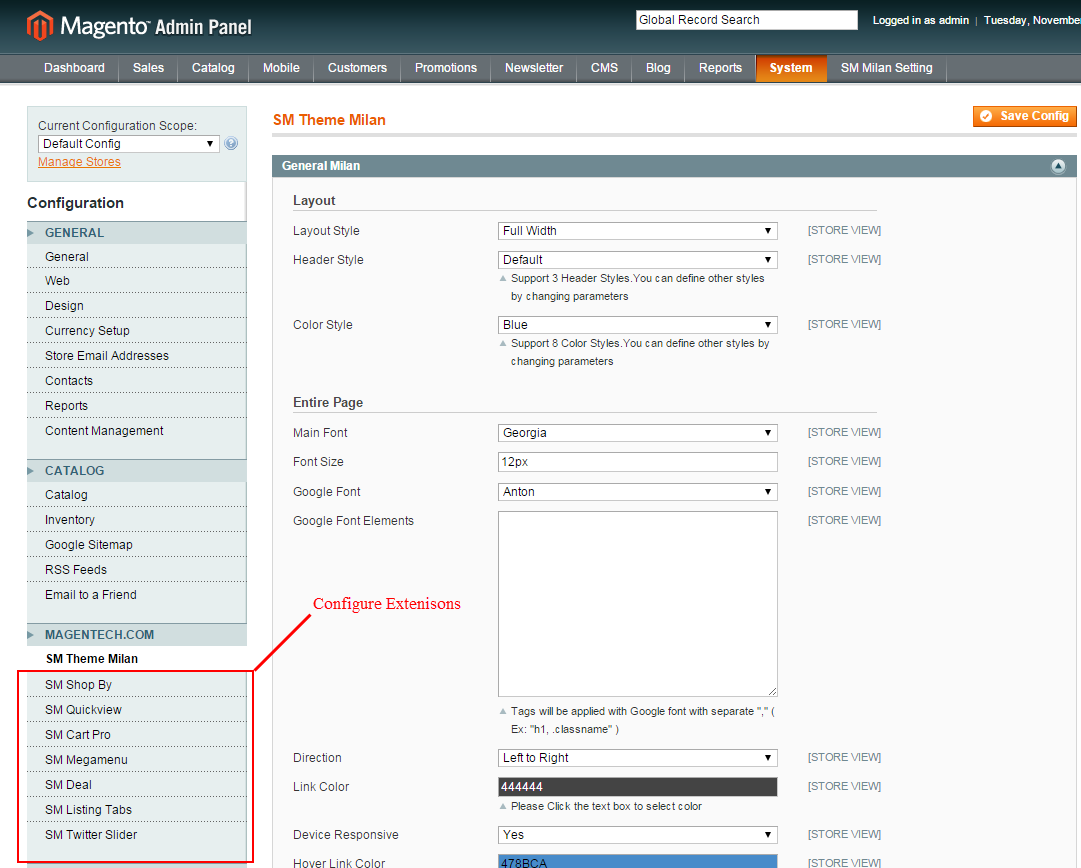1081x868 pixels.
Task: Select SM Theme Milan in sidebar
Action: pyautogui.click(x=137, y=659)
